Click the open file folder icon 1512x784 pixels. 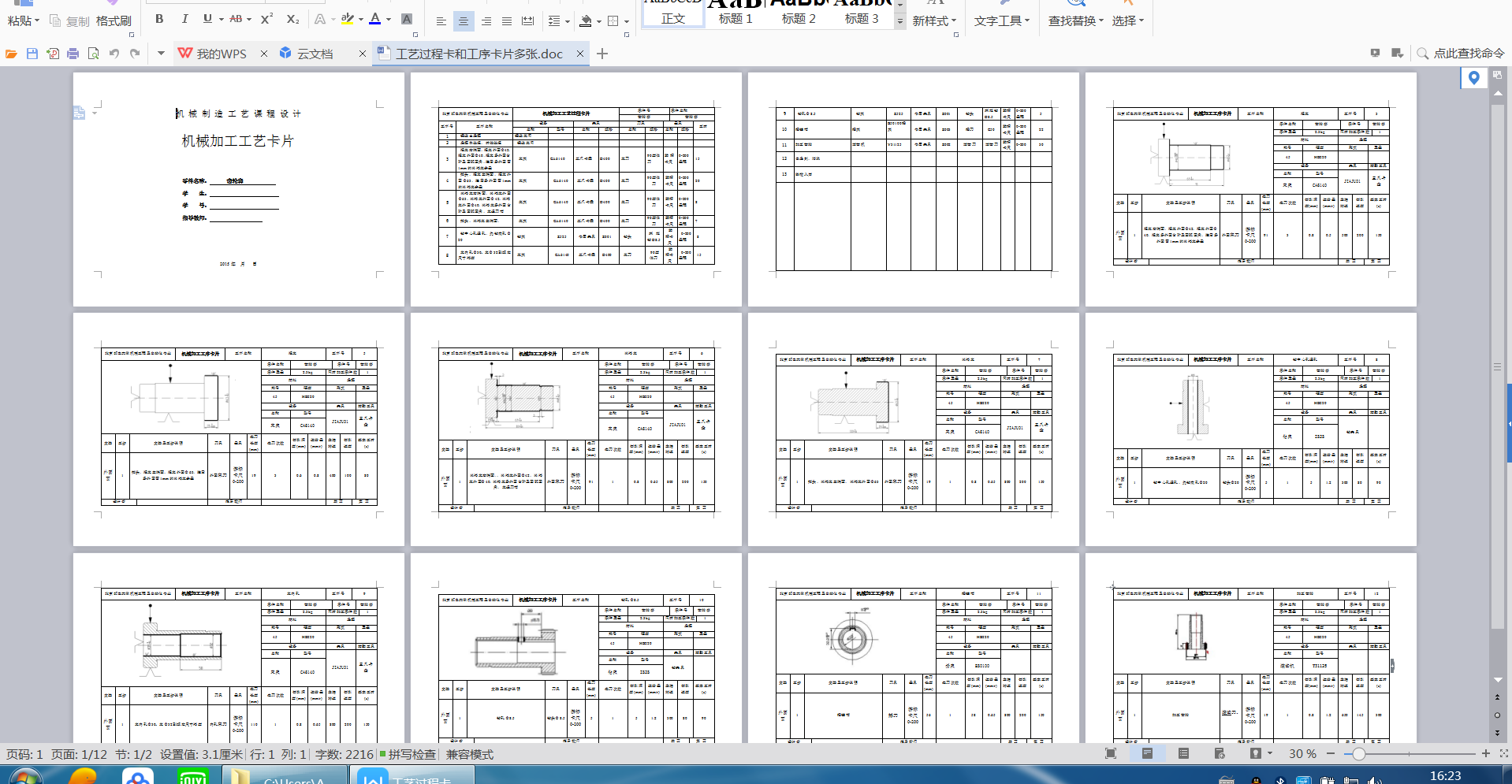(12, 54)
